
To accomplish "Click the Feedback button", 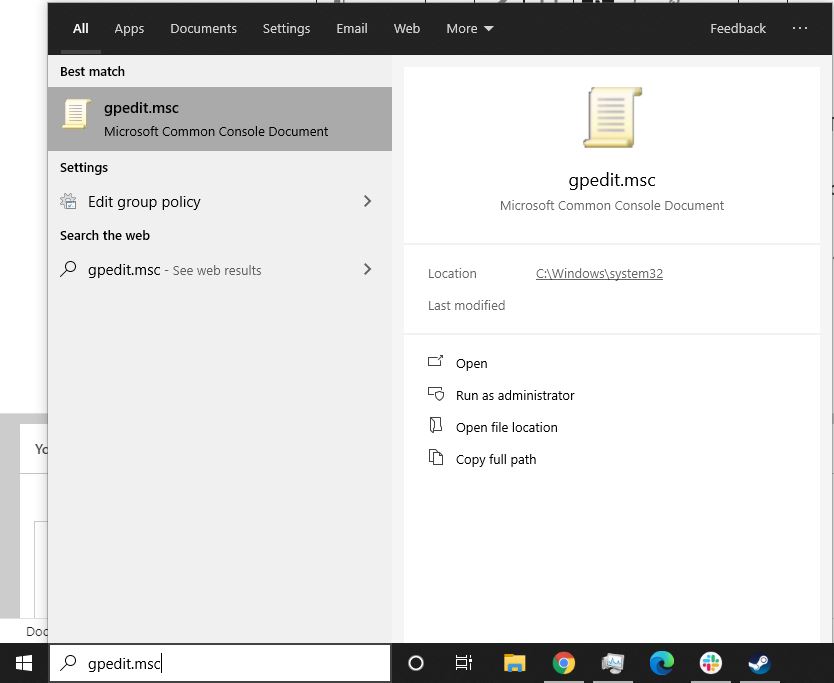I will [737, 29].
